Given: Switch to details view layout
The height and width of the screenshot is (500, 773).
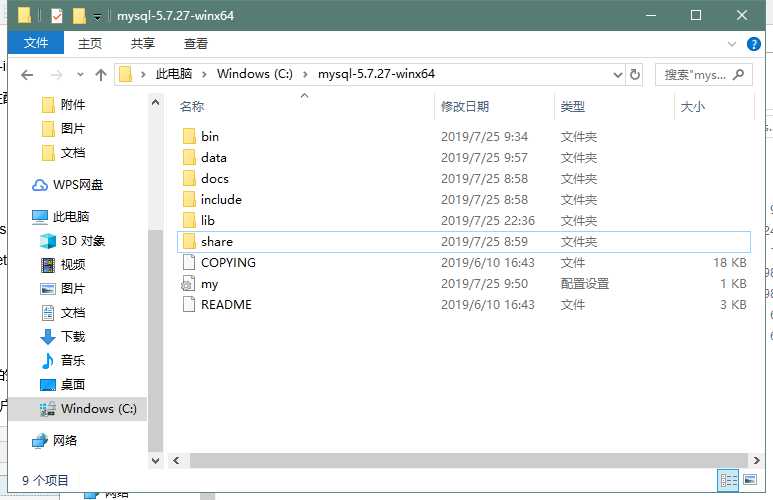Looking at the screenshot, I should coord(729,480).
